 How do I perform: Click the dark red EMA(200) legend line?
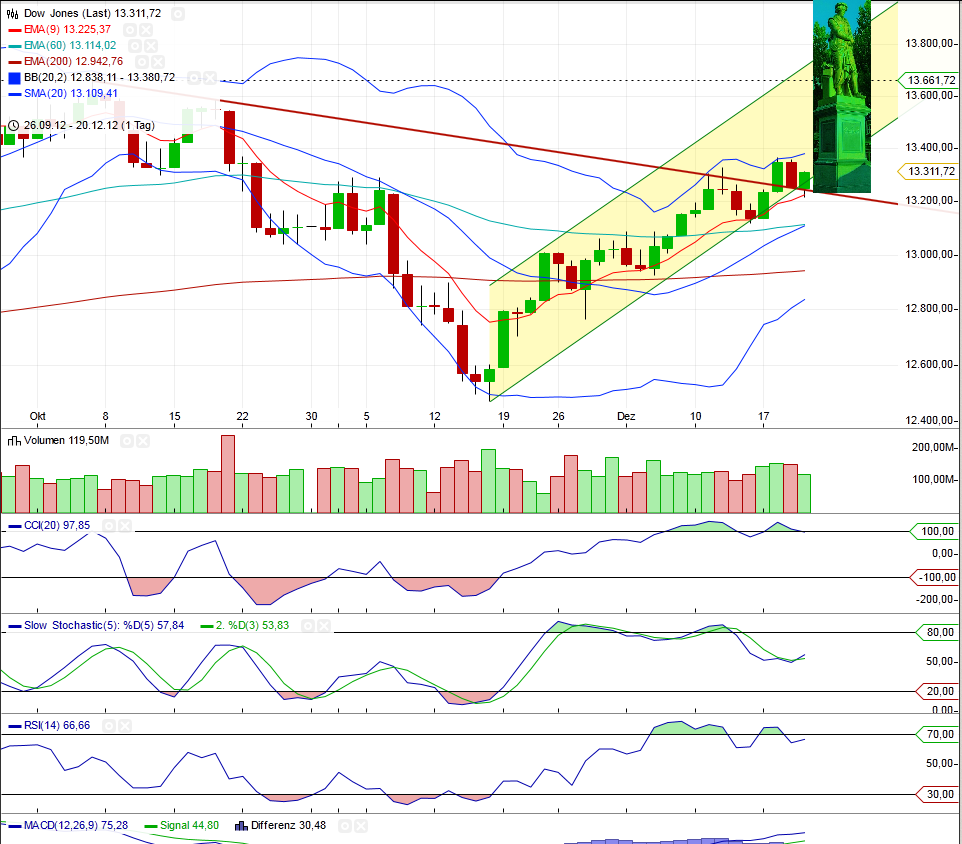pyautogui.click(x=15, y=62)
